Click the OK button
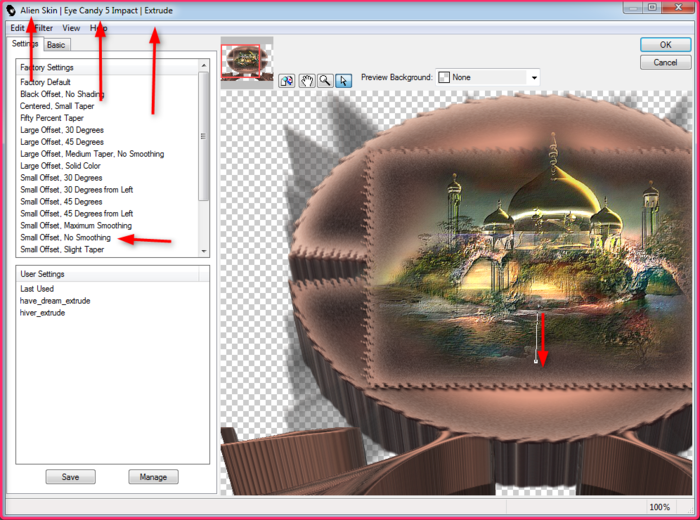The width and height of the screenshot is (700, 520). point(665,45)
